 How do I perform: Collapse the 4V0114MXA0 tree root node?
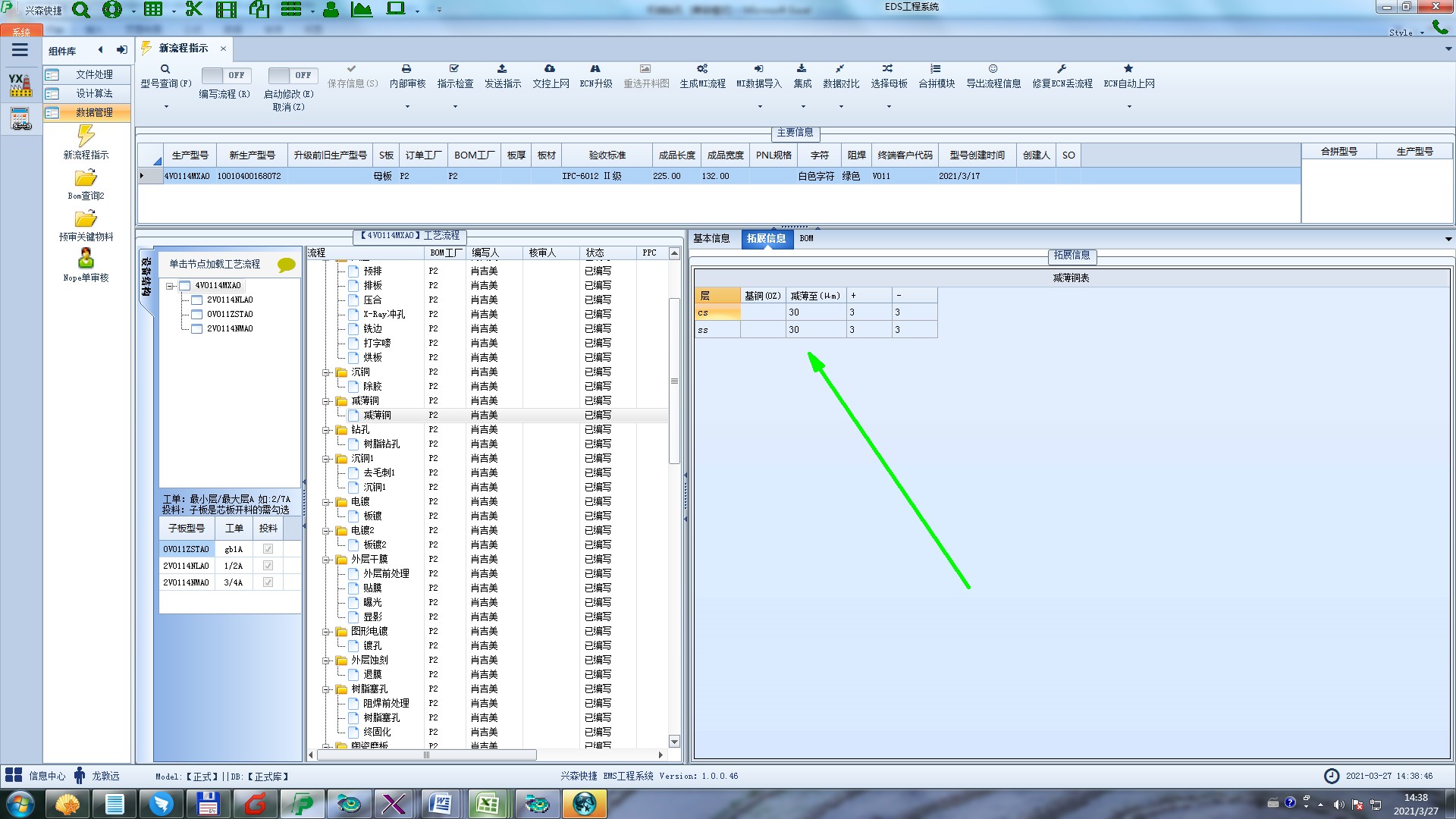click(x=171, y=286)
